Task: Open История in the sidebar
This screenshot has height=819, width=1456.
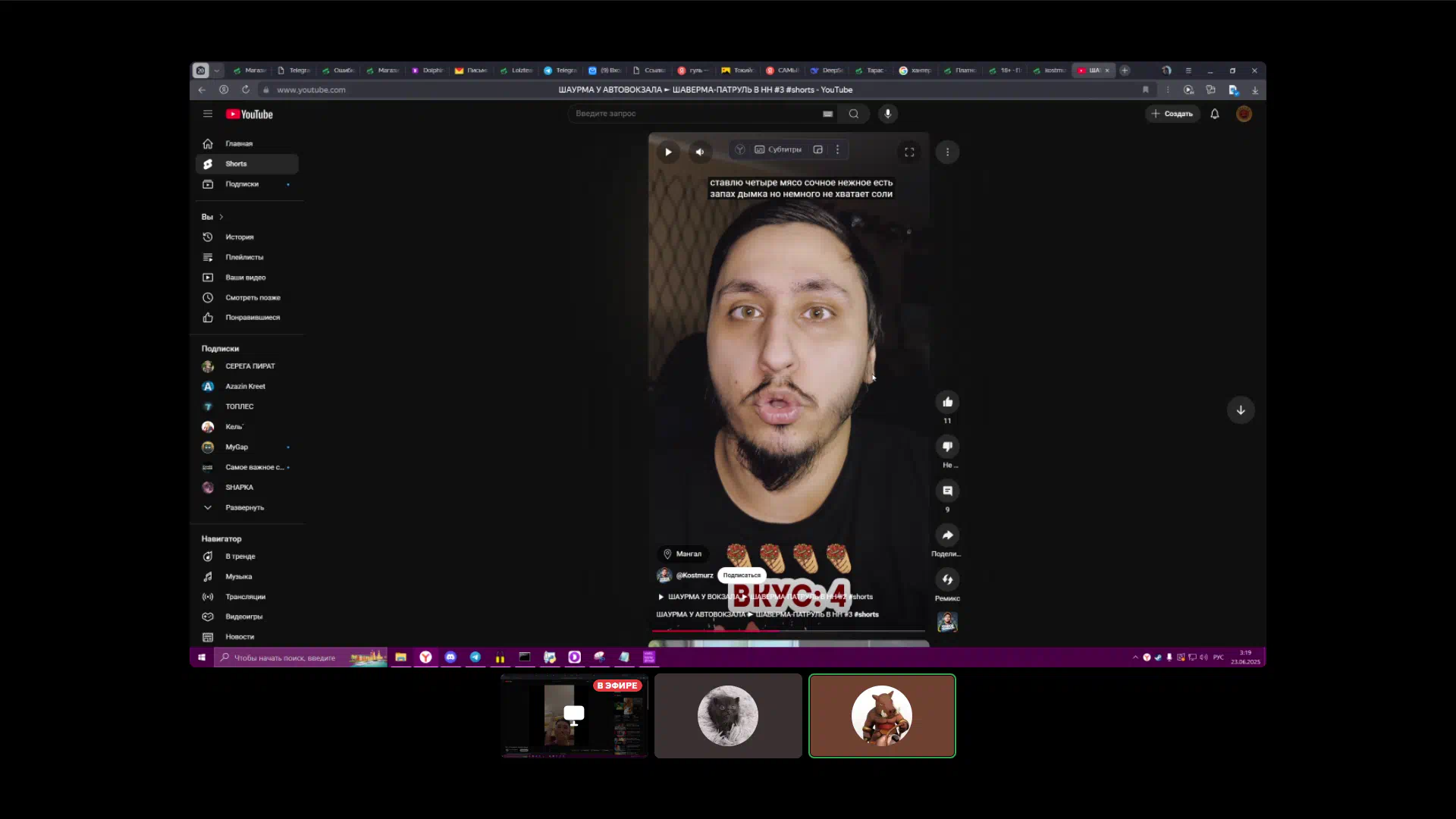Action: click(x=247, y=237)
